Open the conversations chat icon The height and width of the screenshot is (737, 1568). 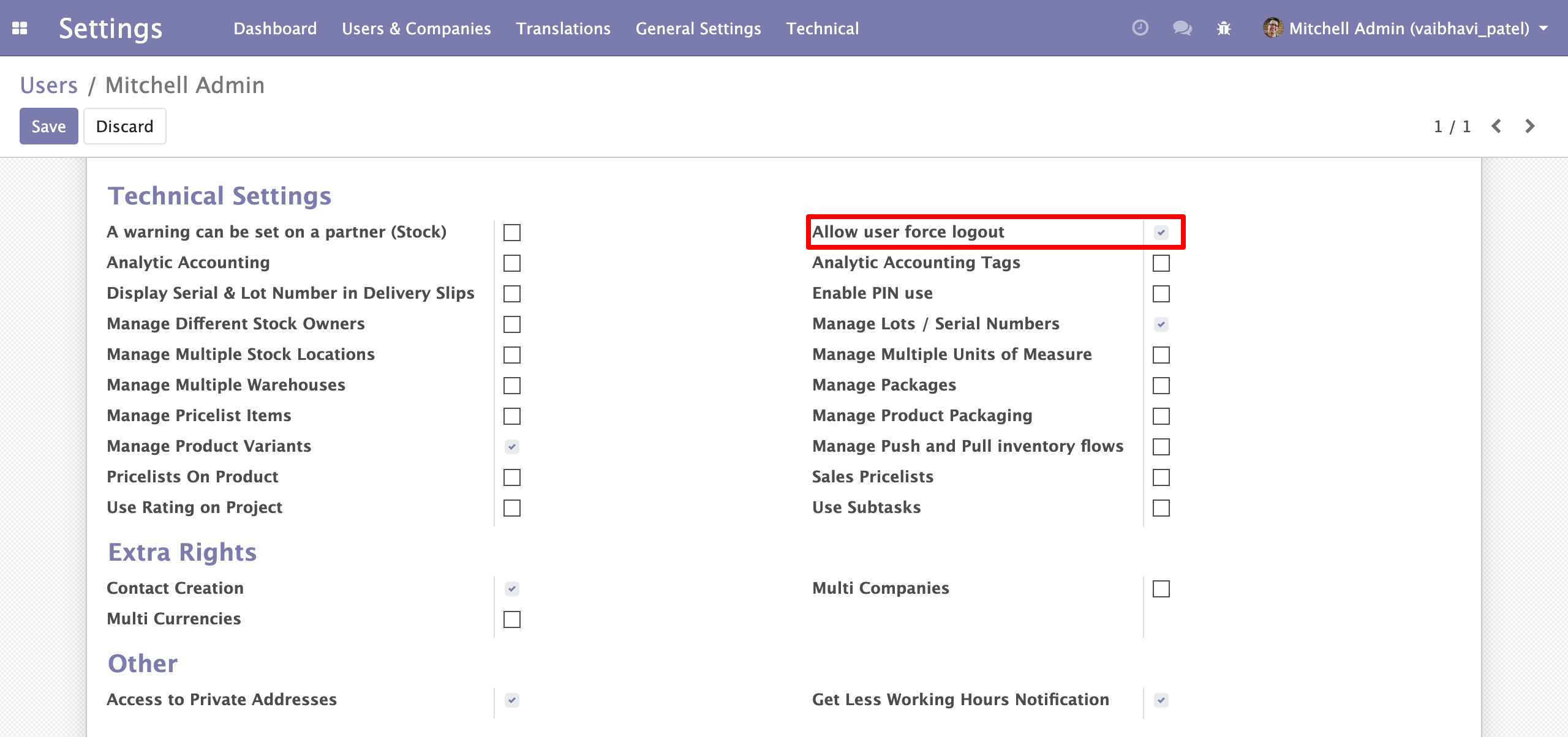(x=1182, y=28)
